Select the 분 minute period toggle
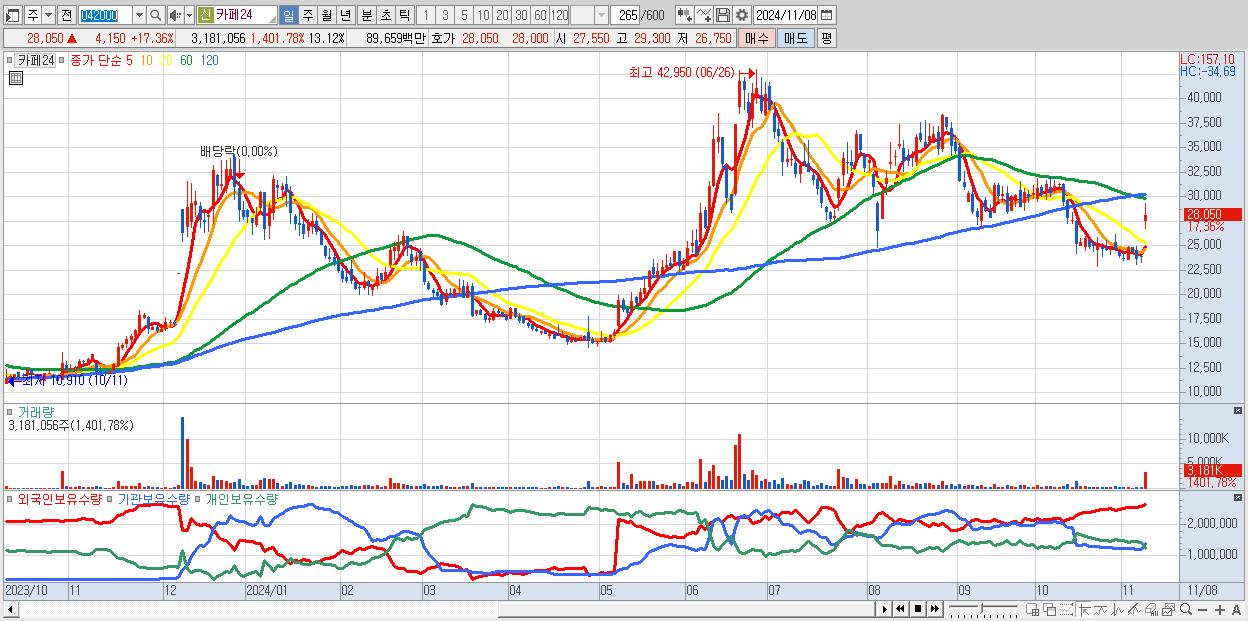This screenshot has height=621, width=1248. click(366, 15)
